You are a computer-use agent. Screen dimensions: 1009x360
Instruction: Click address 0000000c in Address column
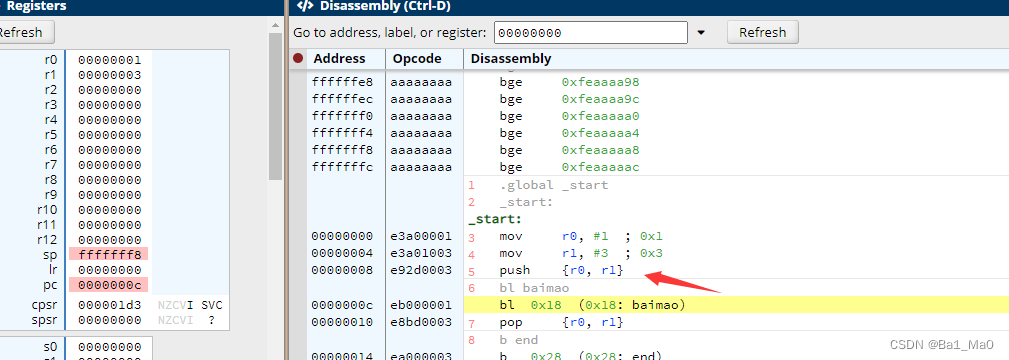coord(341,305)
